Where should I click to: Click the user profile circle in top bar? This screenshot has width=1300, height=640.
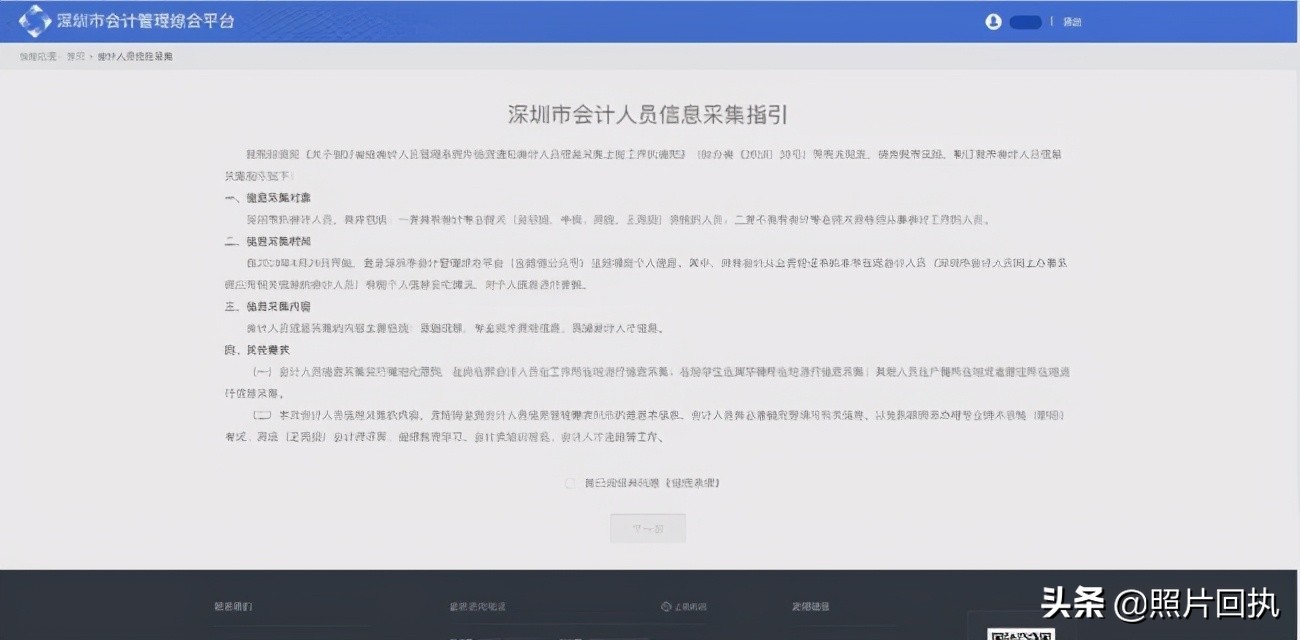[993, 21]
